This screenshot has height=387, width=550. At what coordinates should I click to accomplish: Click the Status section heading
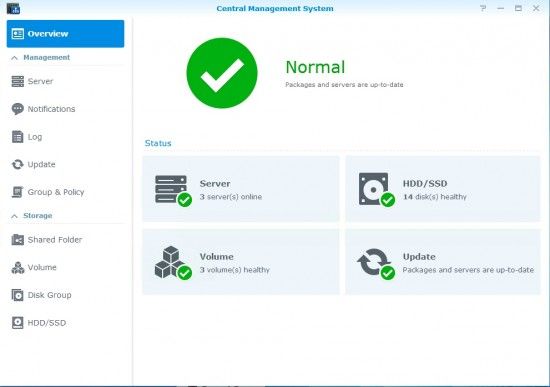click(158, 143)
